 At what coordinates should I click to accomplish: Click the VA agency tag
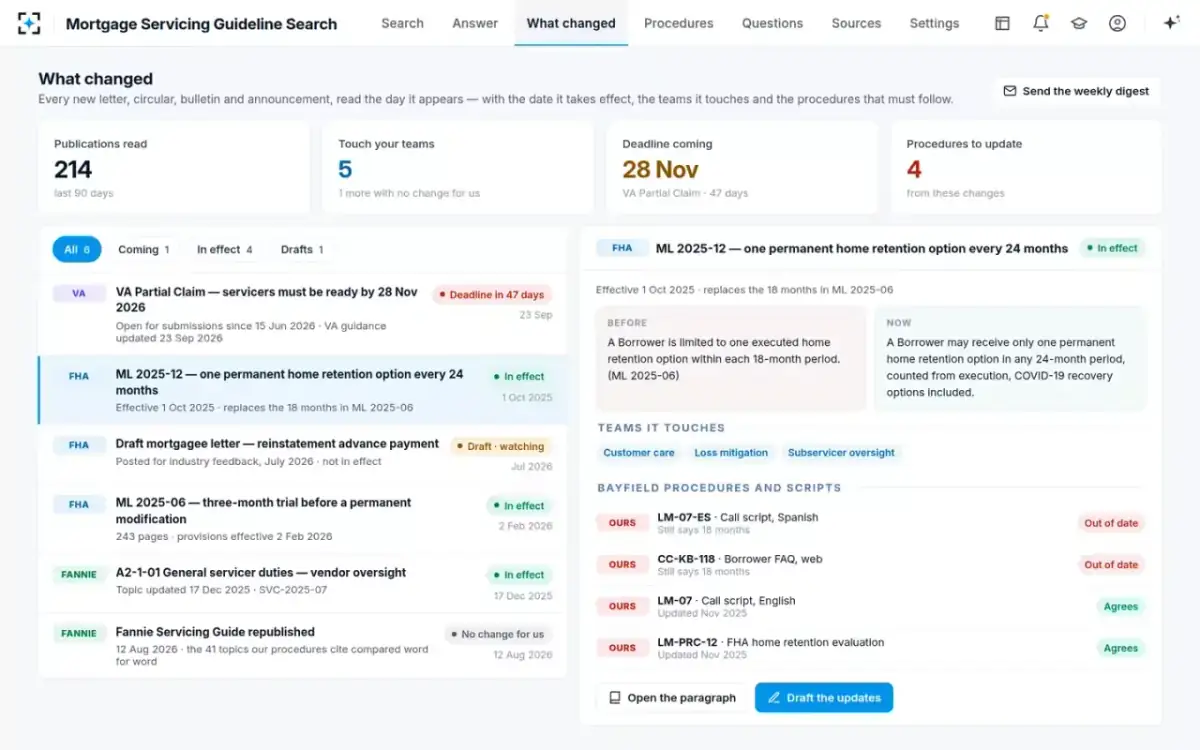coord(79,294)
